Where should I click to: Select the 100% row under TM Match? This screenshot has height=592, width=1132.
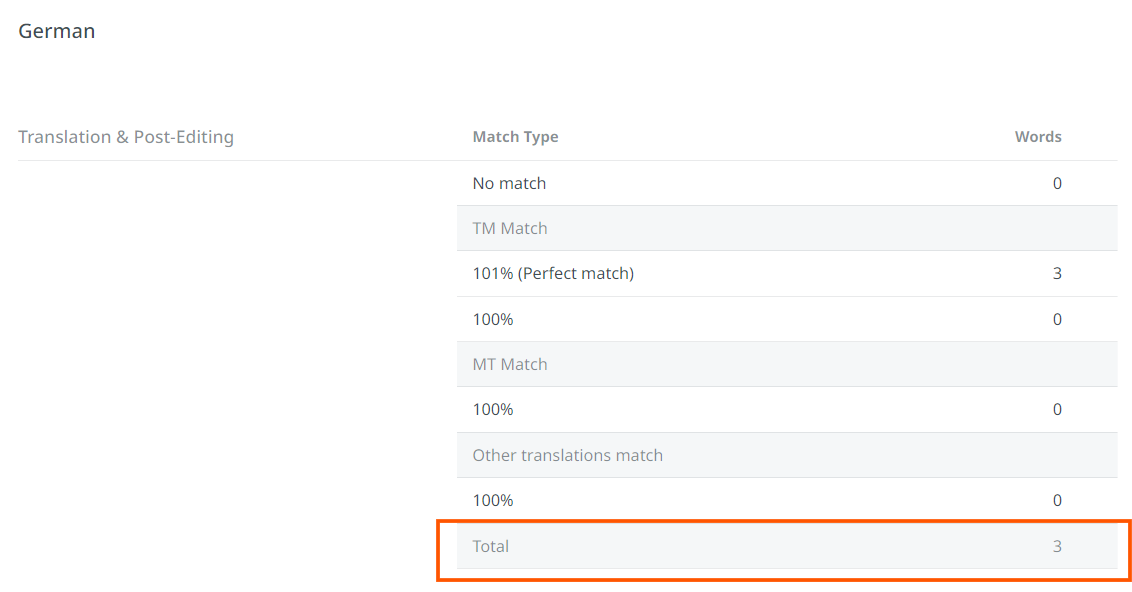click(787, 319)
